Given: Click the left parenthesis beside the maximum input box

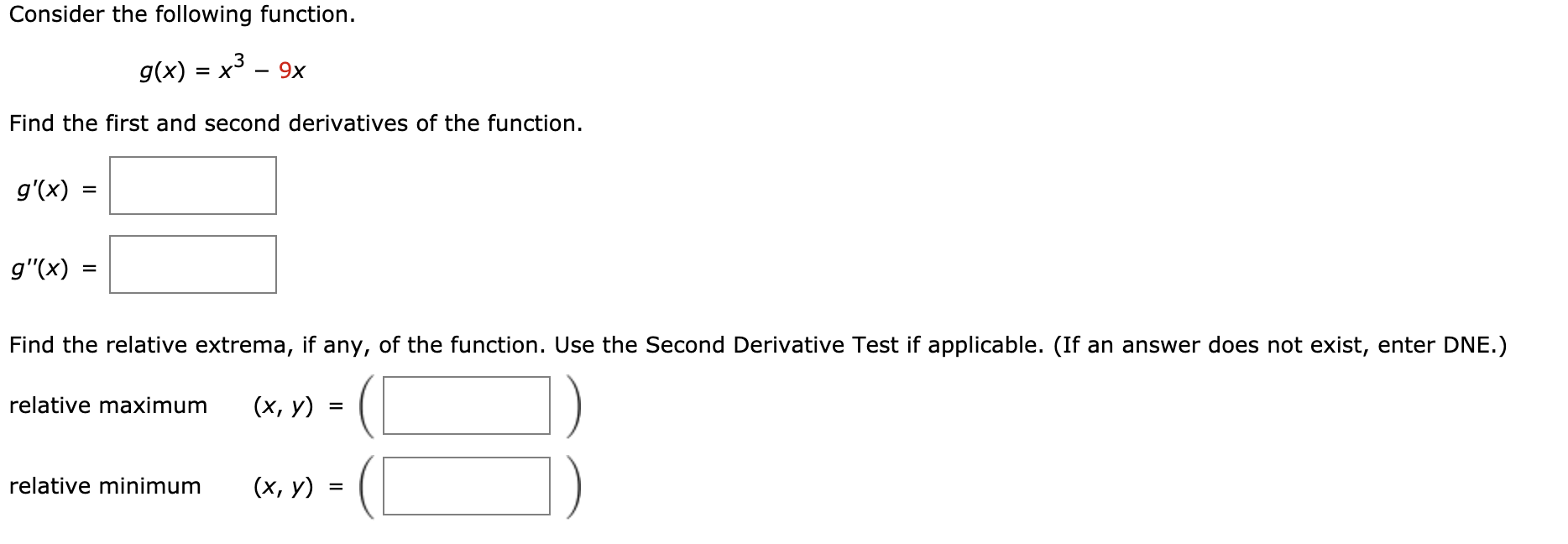Looking at the screenshot, I should pyautogui.click(x=366, y=406).
